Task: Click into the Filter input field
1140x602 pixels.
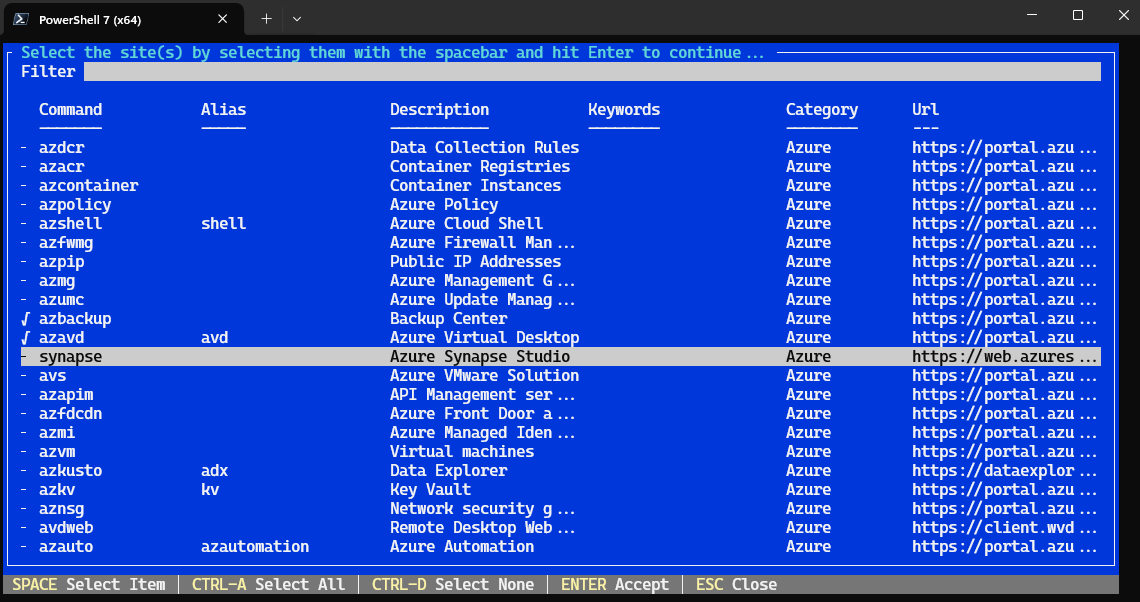Action: (x=592, y=71)
